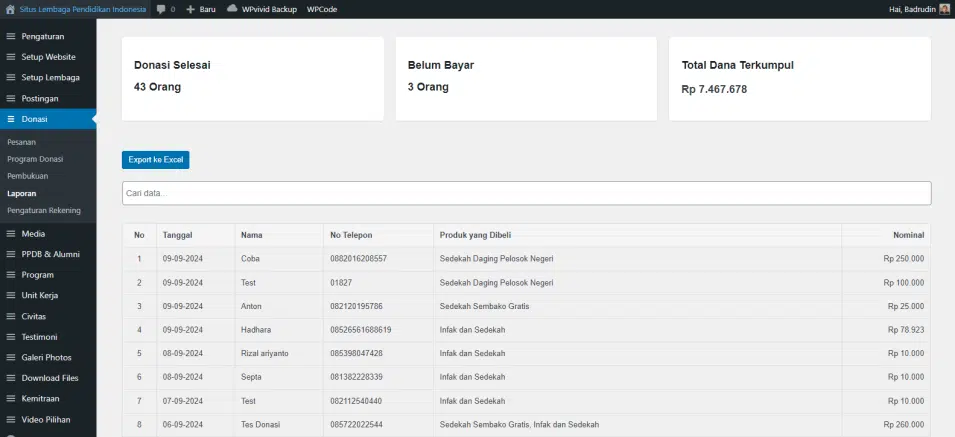Open the Pesanan submenu
Viewport: 955px width, 437px height.
click(x=21, y=142)
